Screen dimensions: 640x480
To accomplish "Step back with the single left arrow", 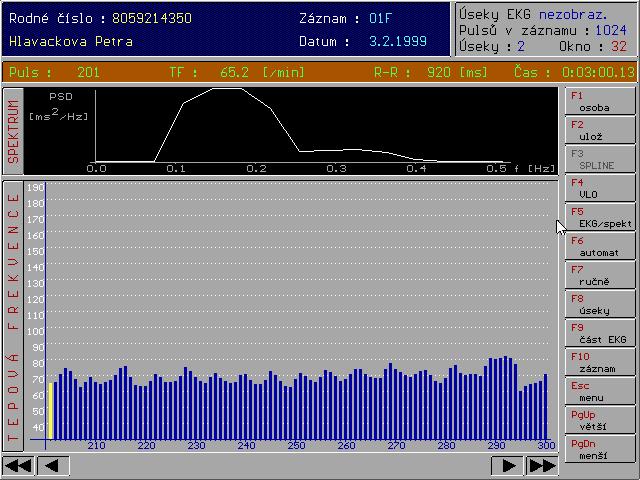I will [53, 465].
